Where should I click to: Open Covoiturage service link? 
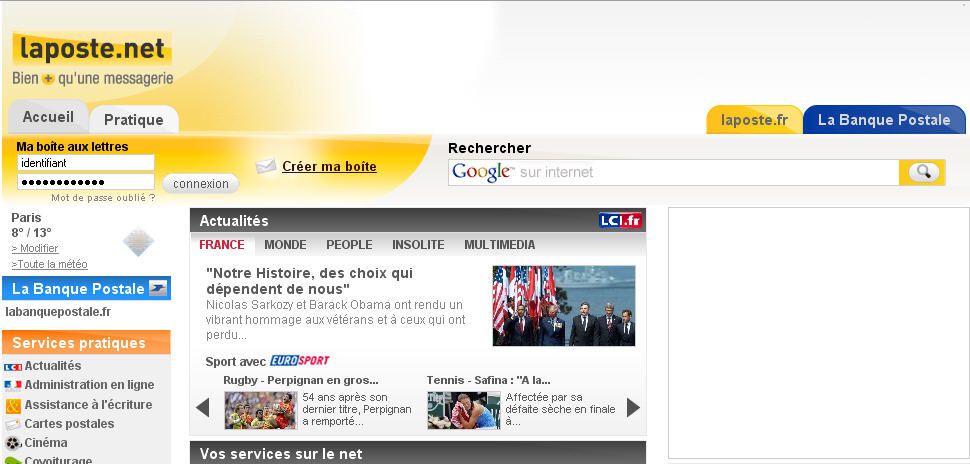pyautogui.click(x=58, y=460)
